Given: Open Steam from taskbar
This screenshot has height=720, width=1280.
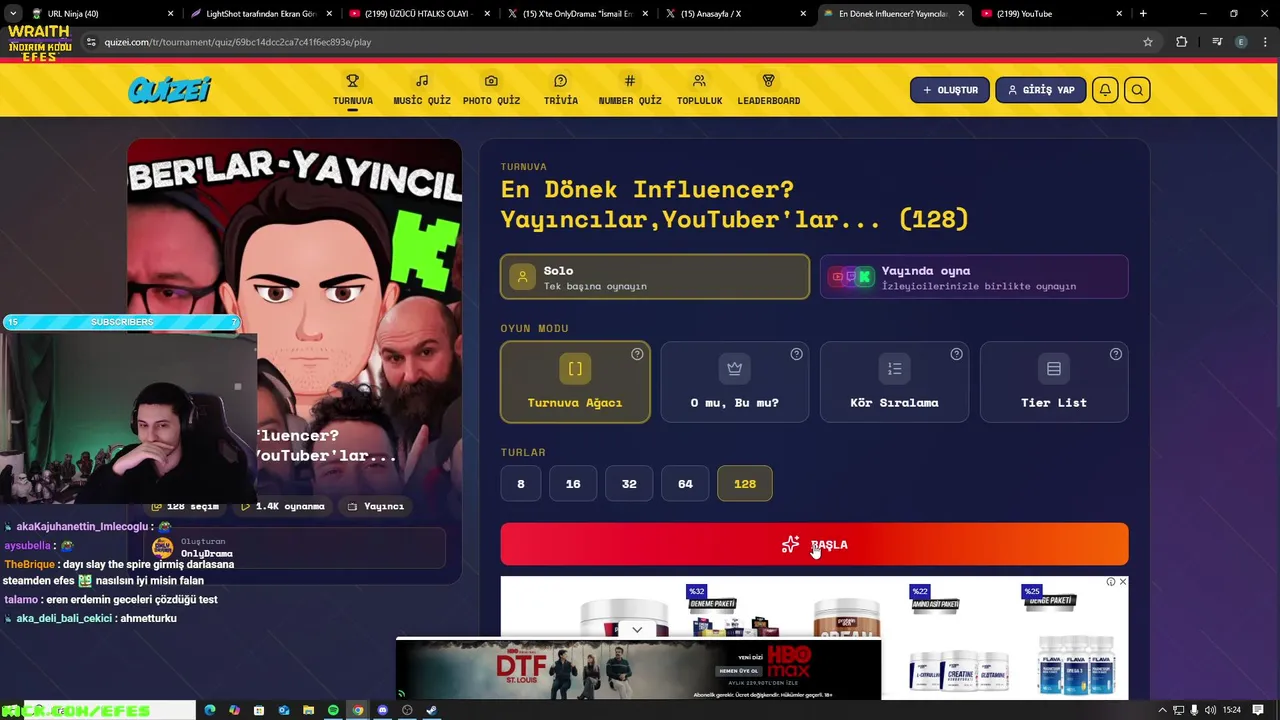Looking at the screenshot, I should 431,710.
